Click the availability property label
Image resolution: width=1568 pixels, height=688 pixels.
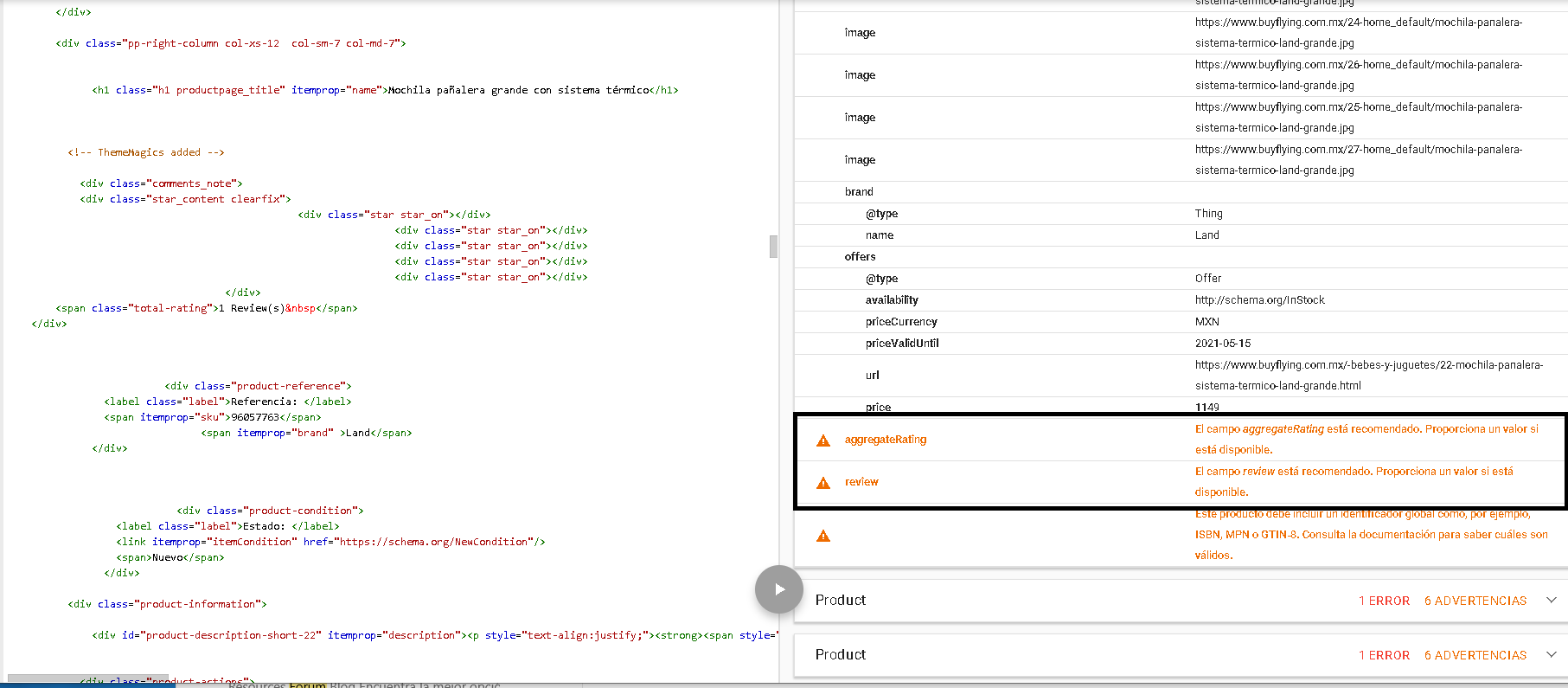pyautogui.click(x=892, y=300)
